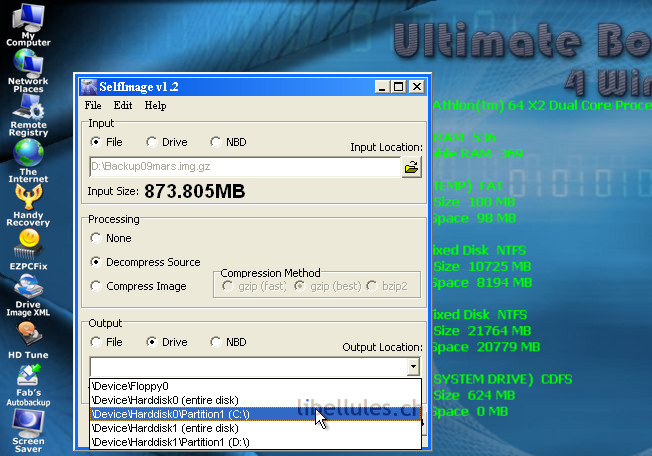This screenshot has width=652, height=456.
Task: Open the Help menu
Action: 156,106
